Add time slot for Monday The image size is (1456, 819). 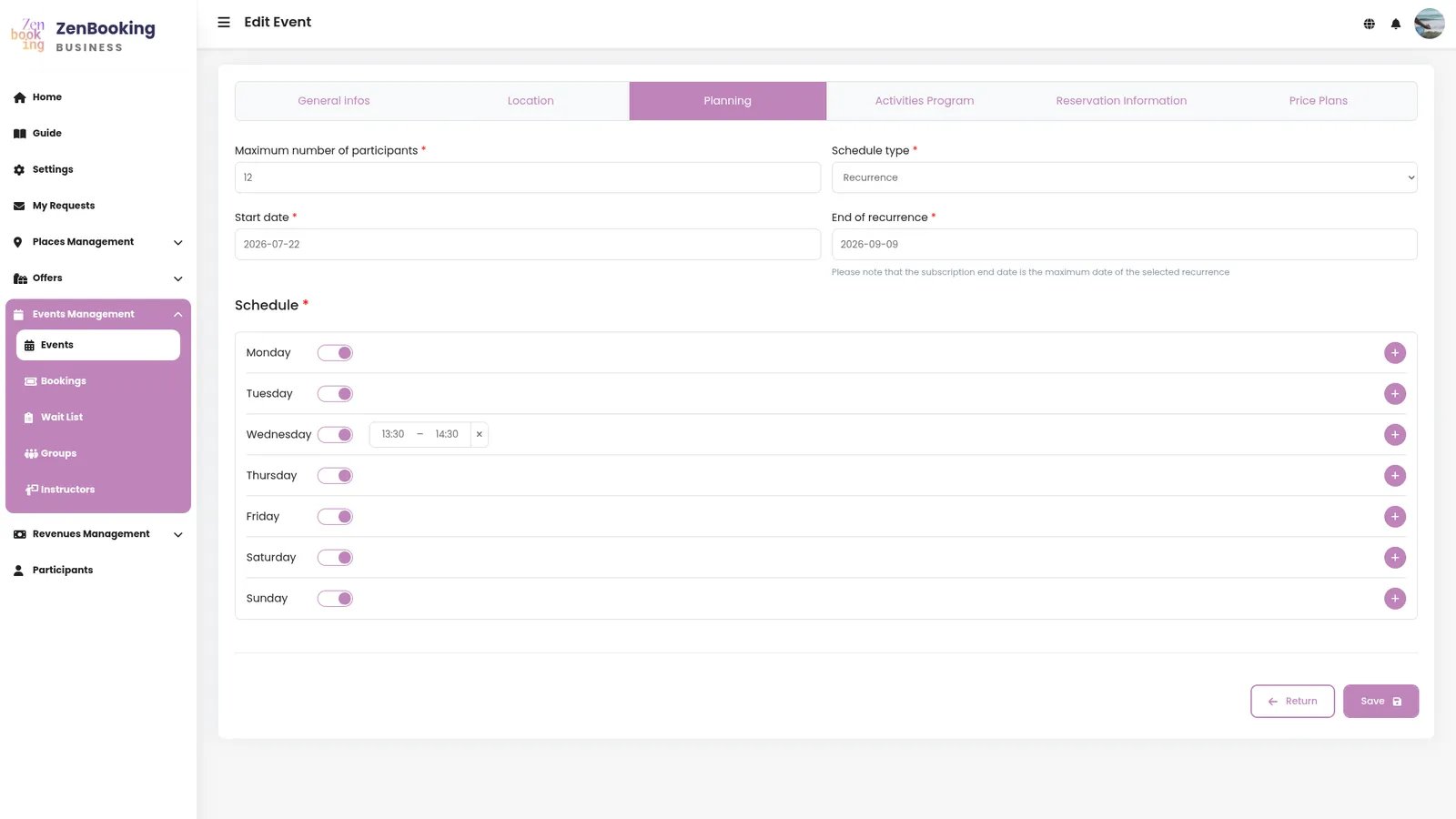pyautogui.click(x=1395, y=353)
